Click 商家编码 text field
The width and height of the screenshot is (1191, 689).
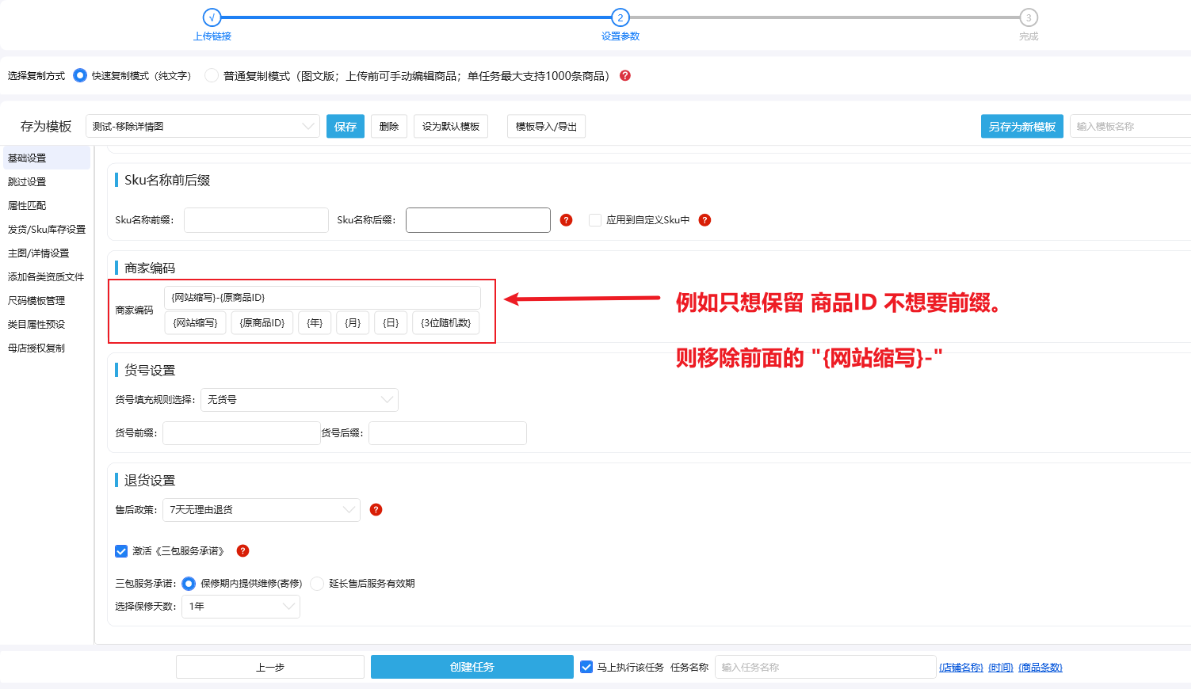point(323,298)
